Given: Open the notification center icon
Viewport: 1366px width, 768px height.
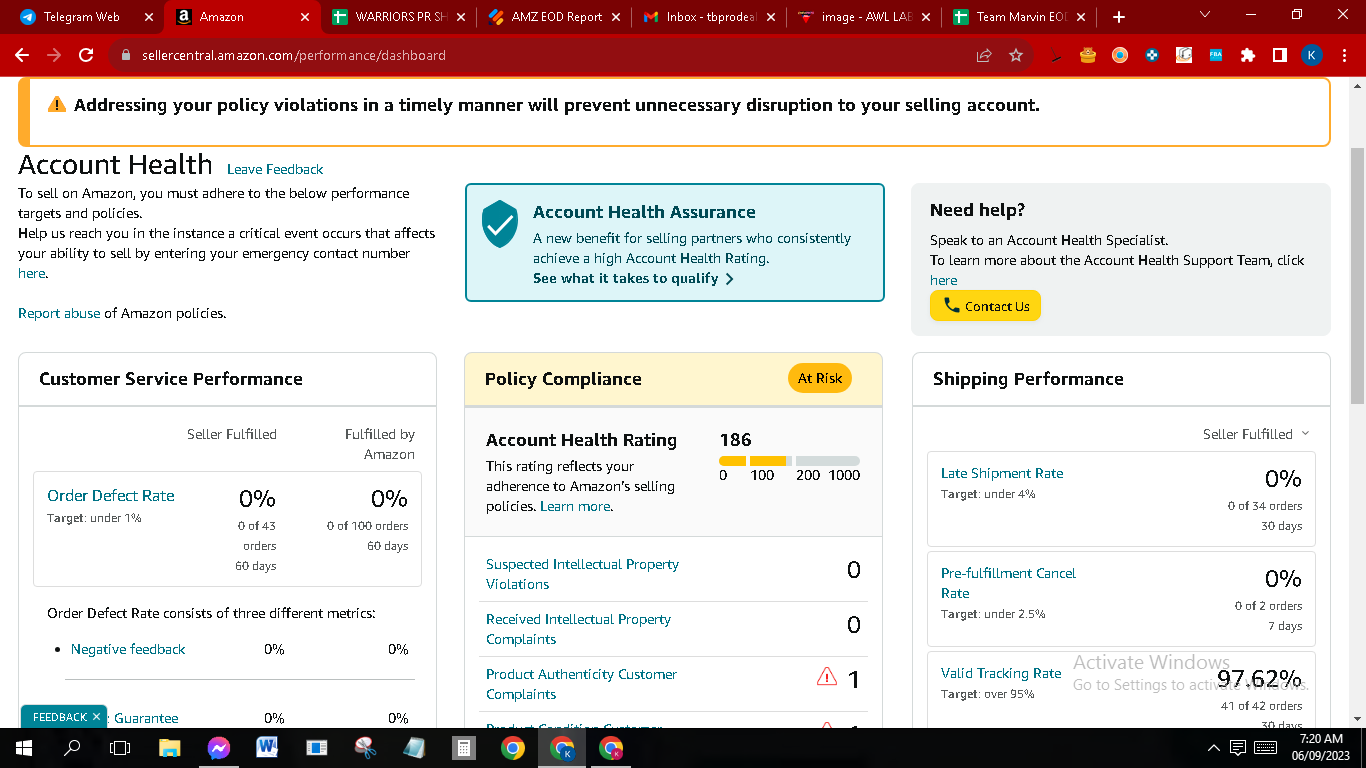Looking at the screenshot, I should pyautogui.click(x=1238, y=748).
